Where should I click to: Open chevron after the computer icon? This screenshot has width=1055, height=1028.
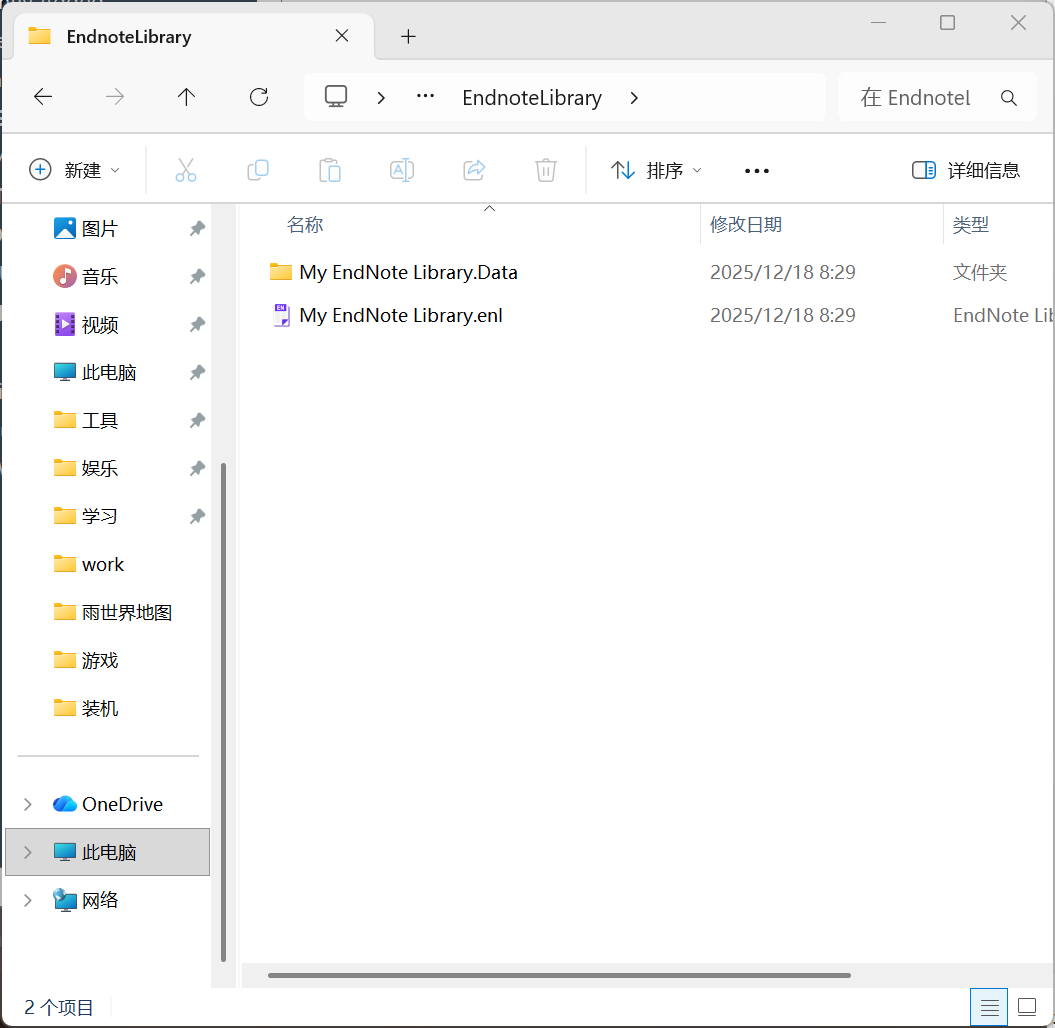pyautogui.click(x=381, y=98)
